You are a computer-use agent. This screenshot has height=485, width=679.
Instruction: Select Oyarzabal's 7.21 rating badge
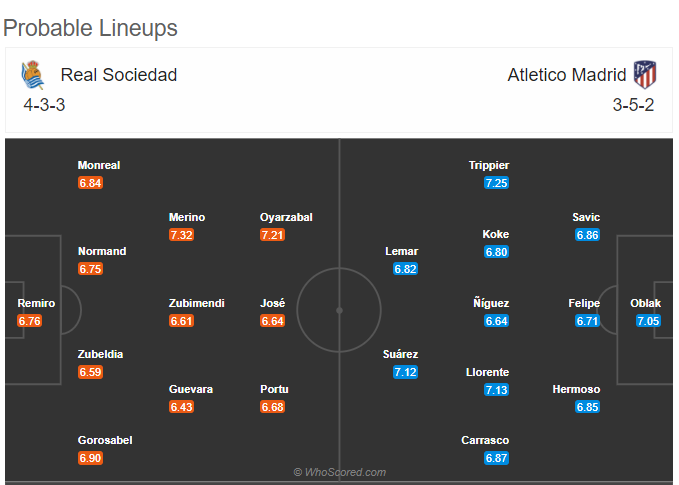pos(272,235)
